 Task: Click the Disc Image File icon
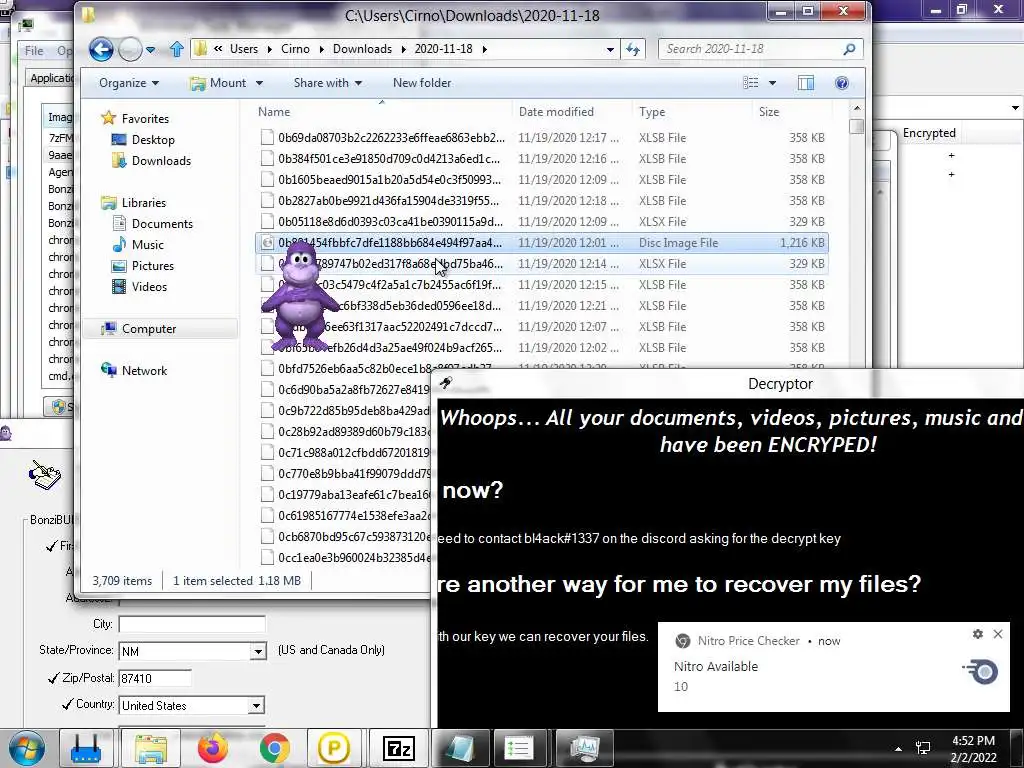coord(266,243)
